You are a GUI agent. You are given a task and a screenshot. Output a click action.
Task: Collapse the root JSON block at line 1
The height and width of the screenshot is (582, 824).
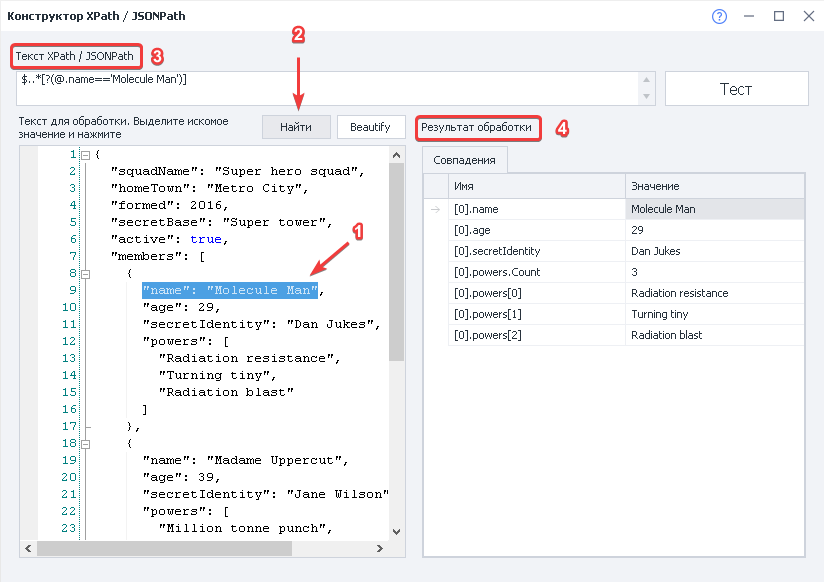pos(85,155)
